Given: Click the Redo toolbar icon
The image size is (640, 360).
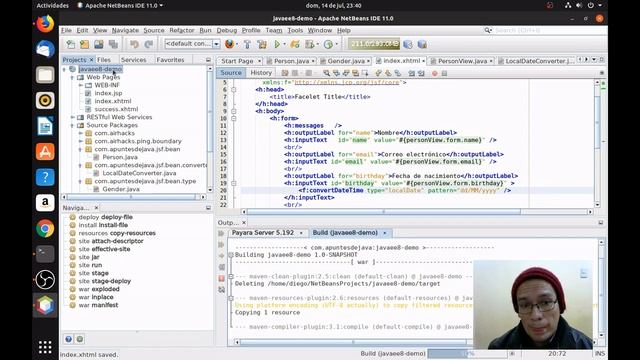Looking at the screenshot, I should [x=149, y=44].
